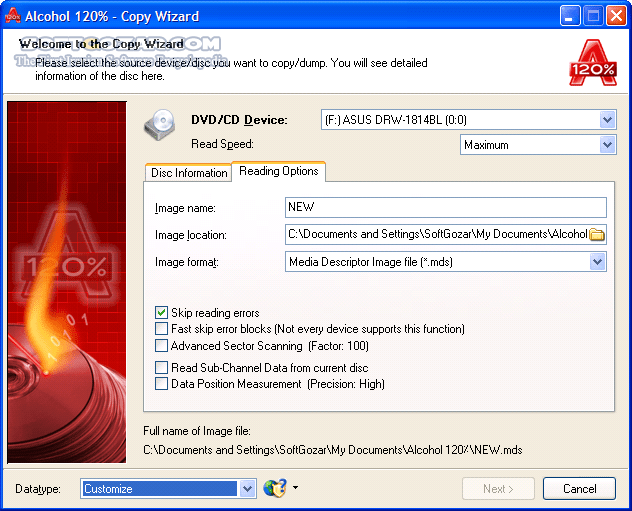This screenshot has height=511, width=632.
Task: Click the Image name text field
Action: click(446, 207)
